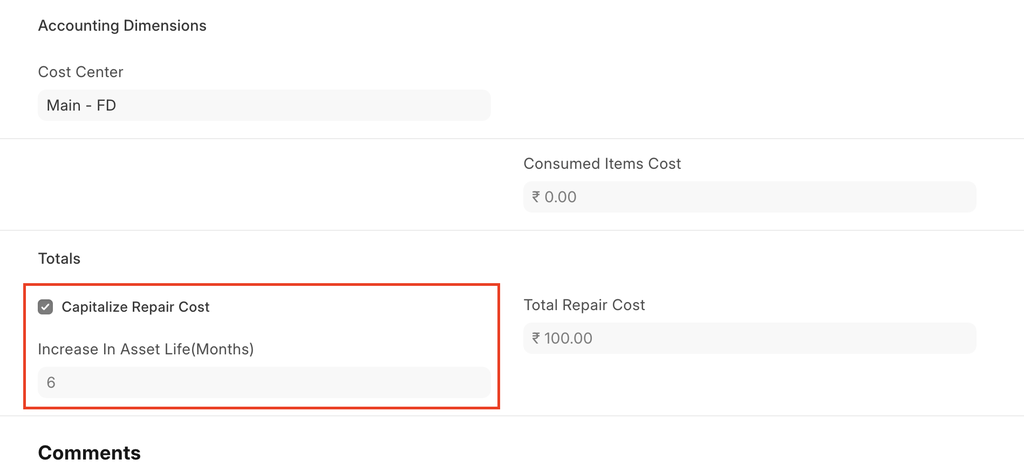Image resolution: width=1024 pixels, height=466 pixels.
Task: Select the Main - FD value text
Action: click(x=81, y=105)
